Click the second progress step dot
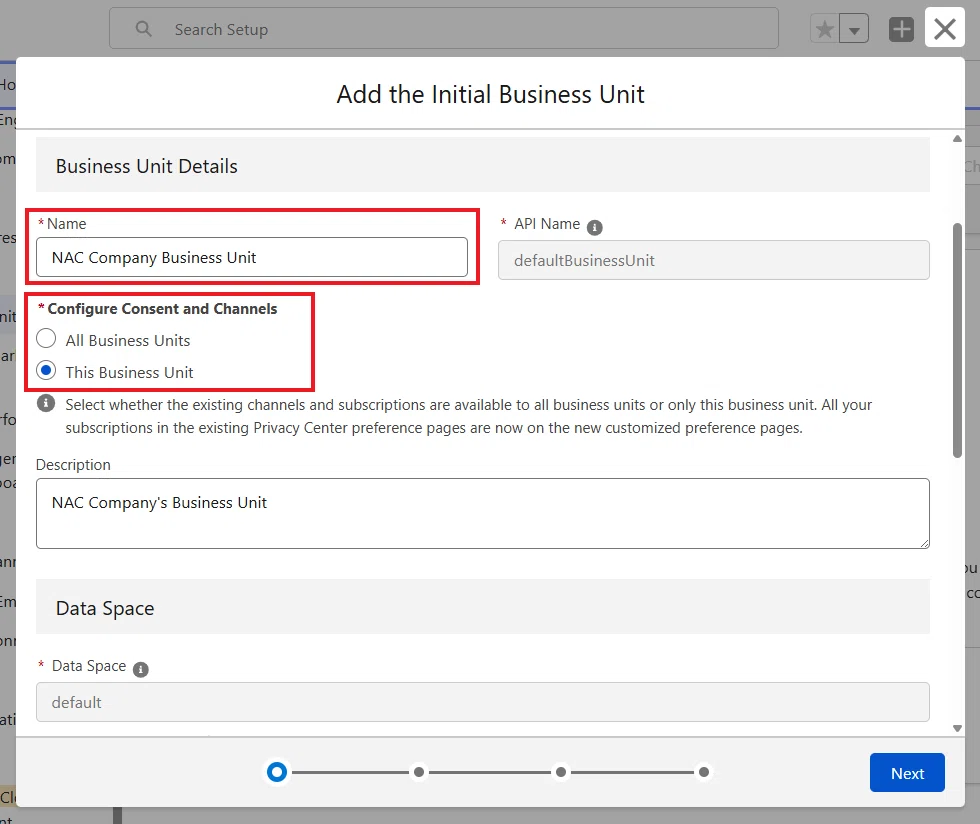Screen dimensions: 980x824 tap(419, 772)
